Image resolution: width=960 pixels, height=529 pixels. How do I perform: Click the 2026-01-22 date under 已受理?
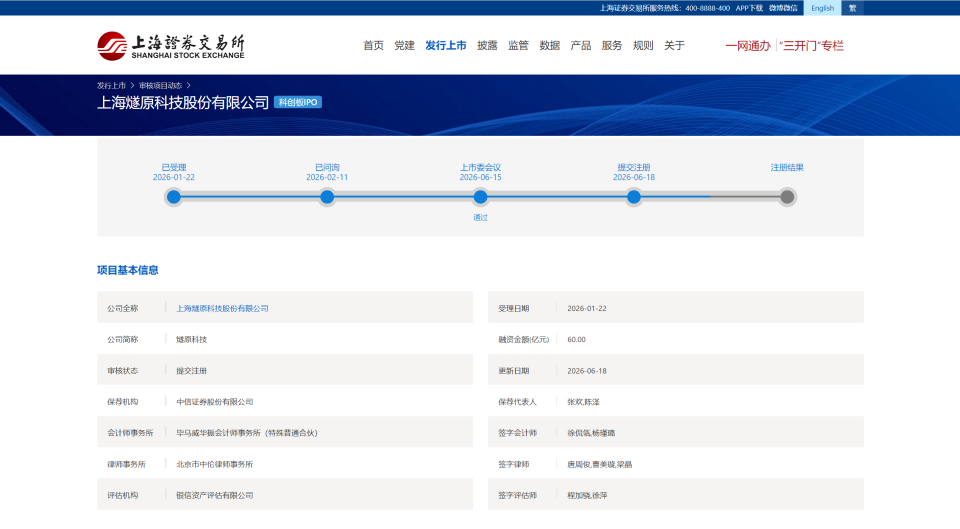pyautogui.click(x=174, y=178)
